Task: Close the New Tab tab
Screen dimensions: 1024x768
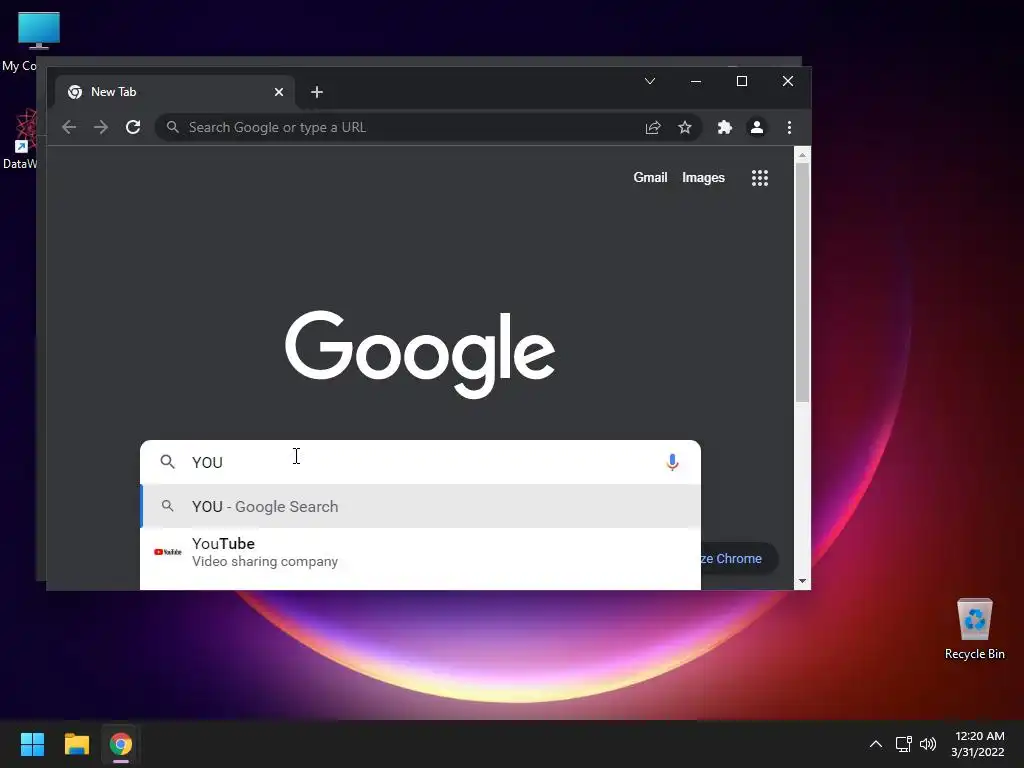Action: (279, 92)
